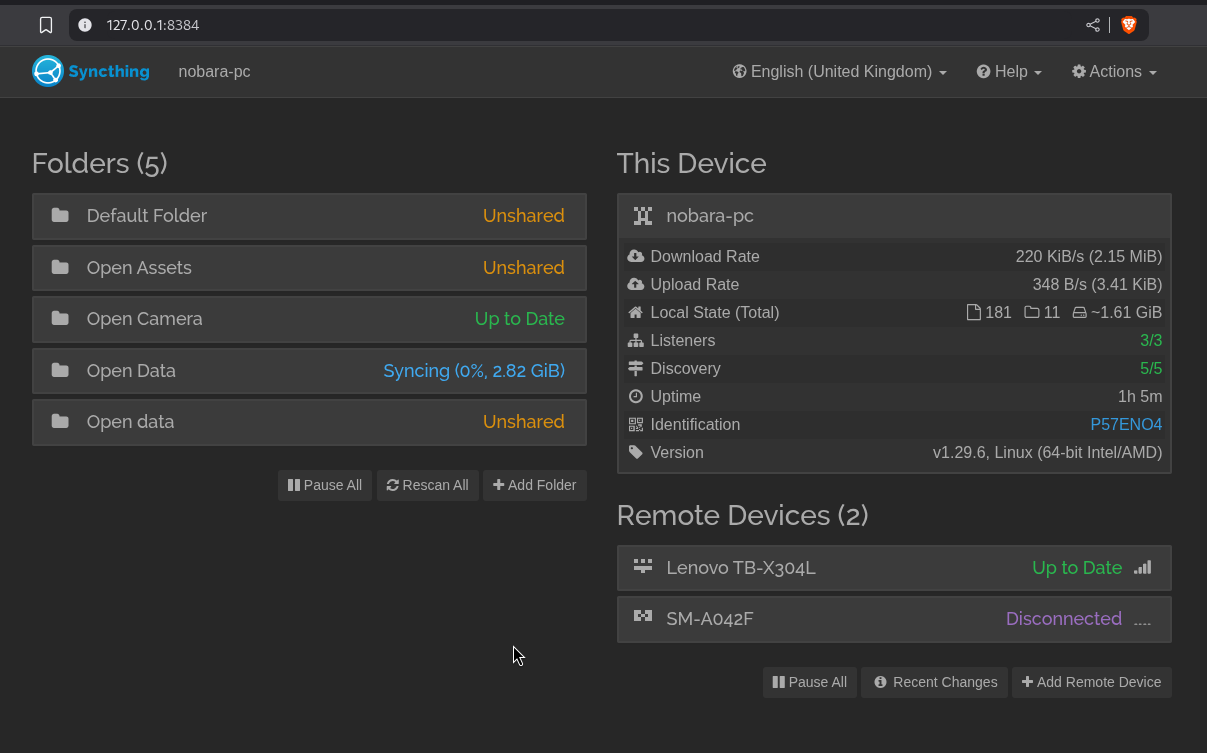Click the Local State home icon

tap(636, 312)
